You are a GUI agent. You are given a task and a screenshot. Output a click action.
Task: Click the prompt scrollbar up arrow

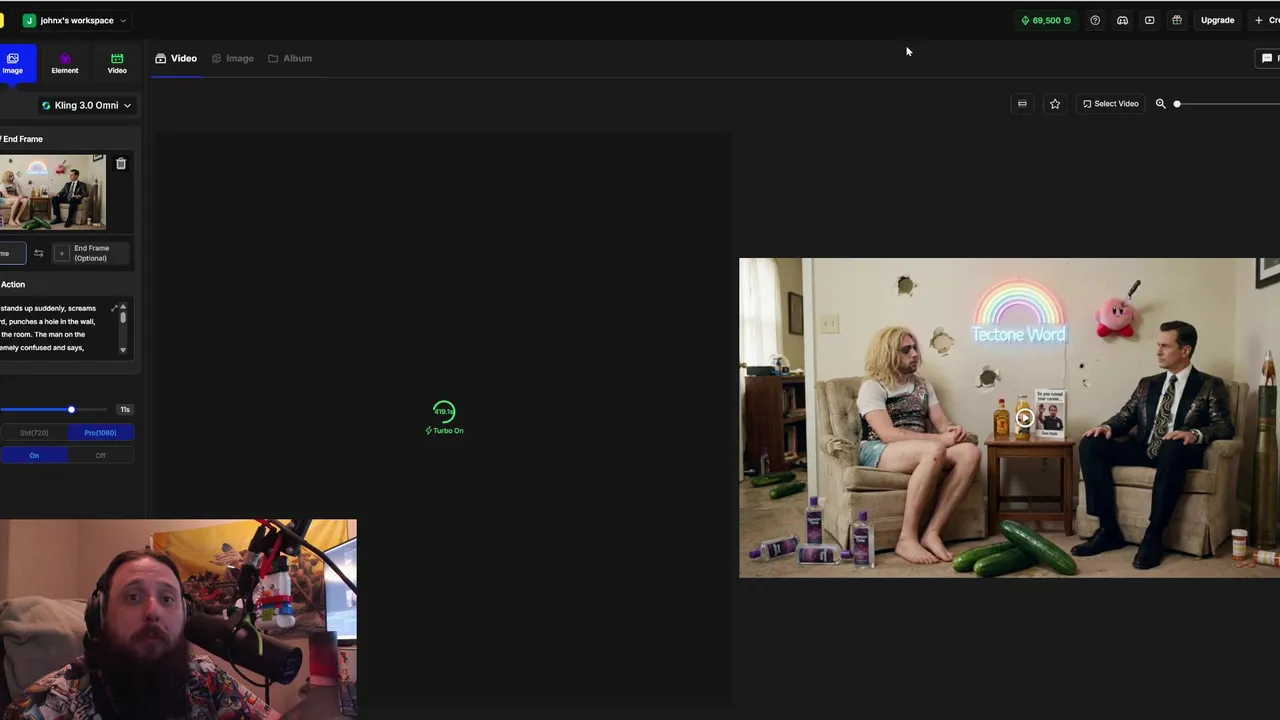(123, 307)
